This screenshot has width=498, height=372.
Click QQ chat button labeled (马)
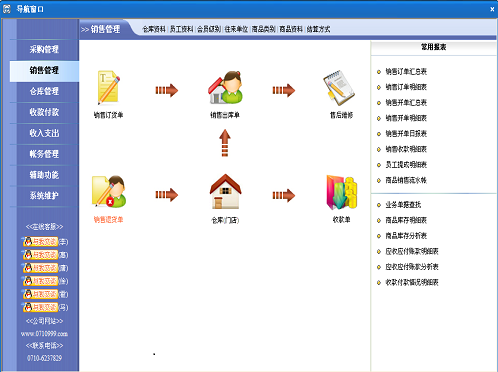click(41, 307)
